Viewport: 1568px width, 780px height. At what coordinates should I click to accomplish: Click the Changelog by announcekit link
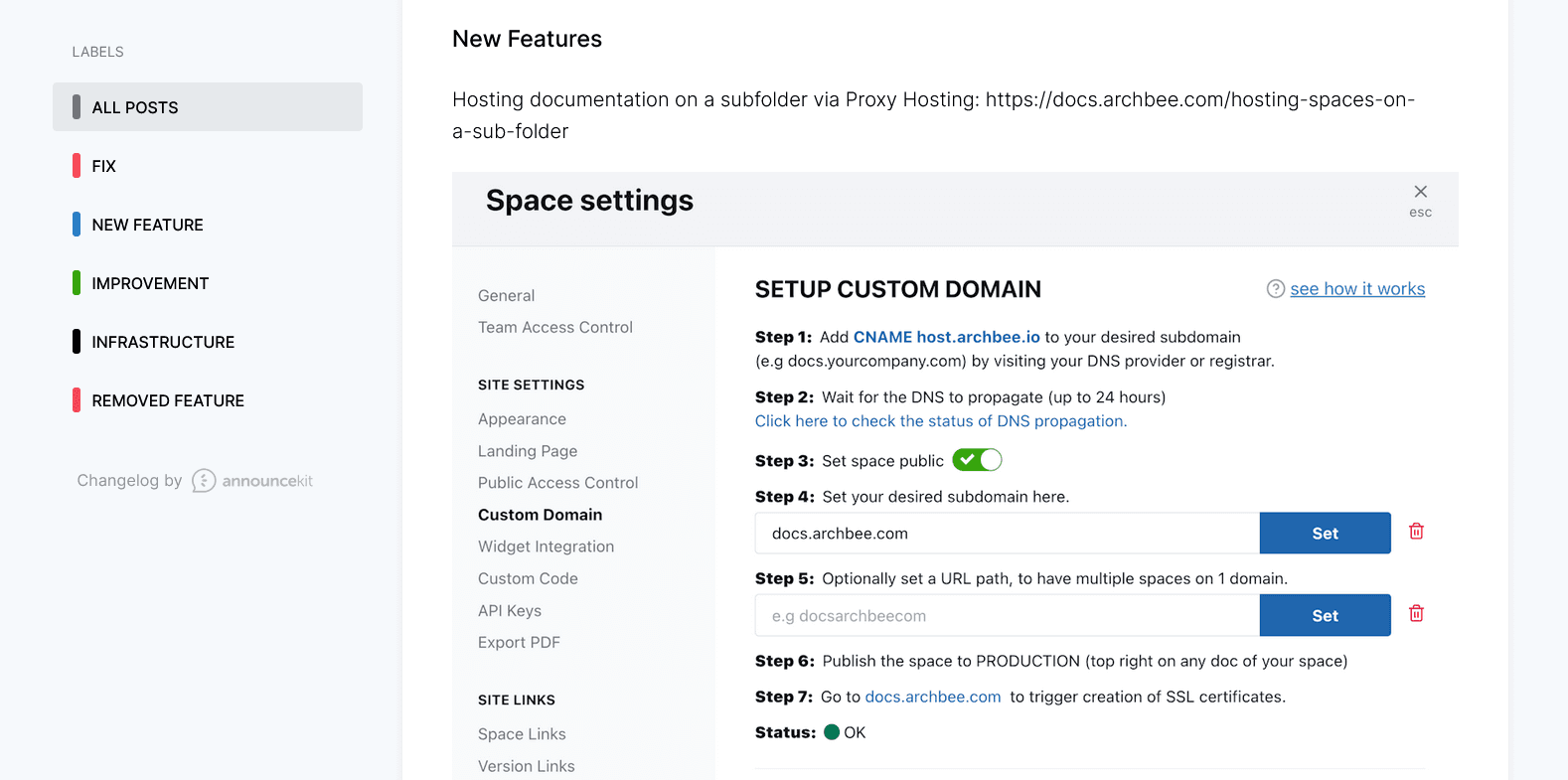tap(195, 481)
